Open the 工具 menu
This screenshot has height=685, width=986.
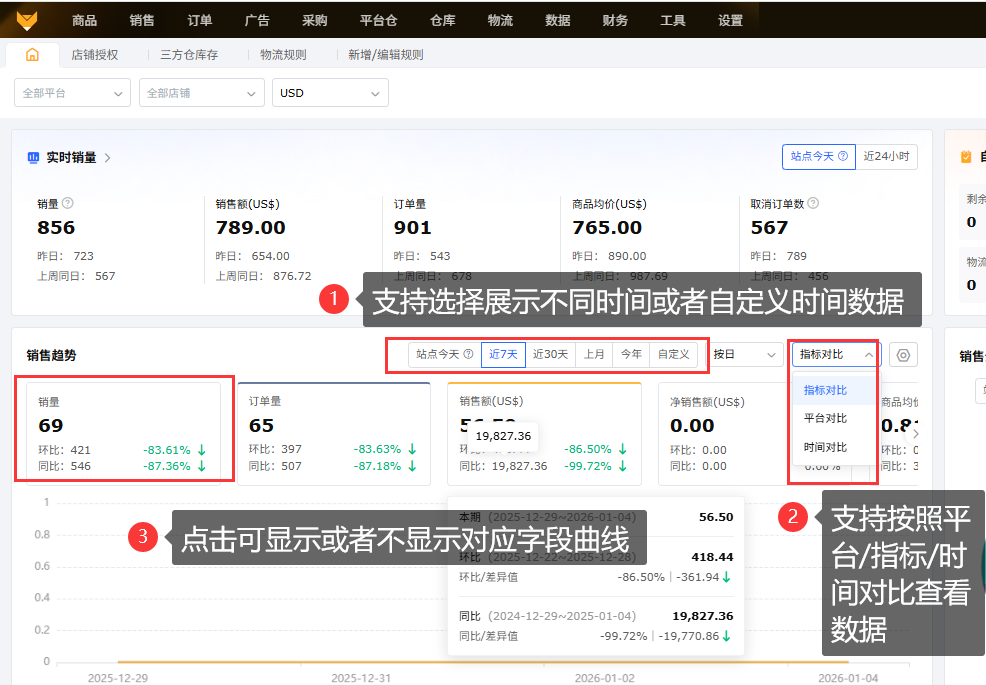click(x=673, y=20)
